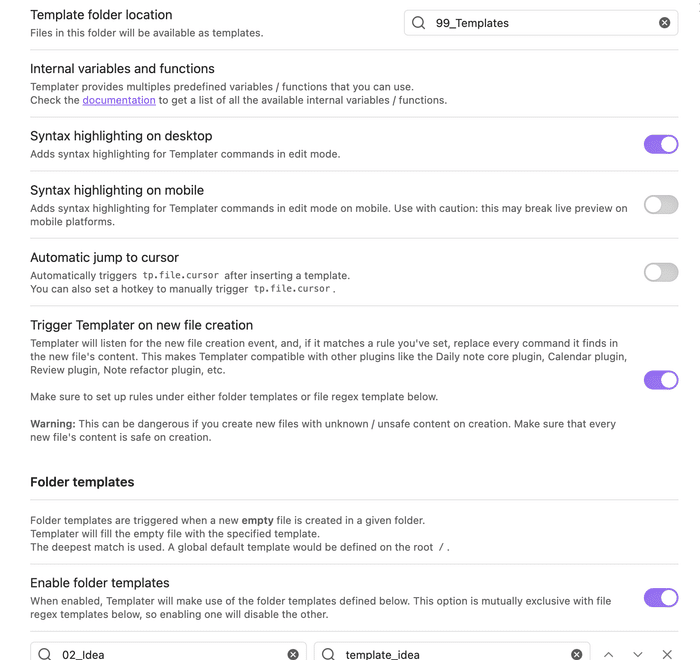Turn on Automatic jump to cursor
Screen dimensions: 700x660
[x=661, y=272]
